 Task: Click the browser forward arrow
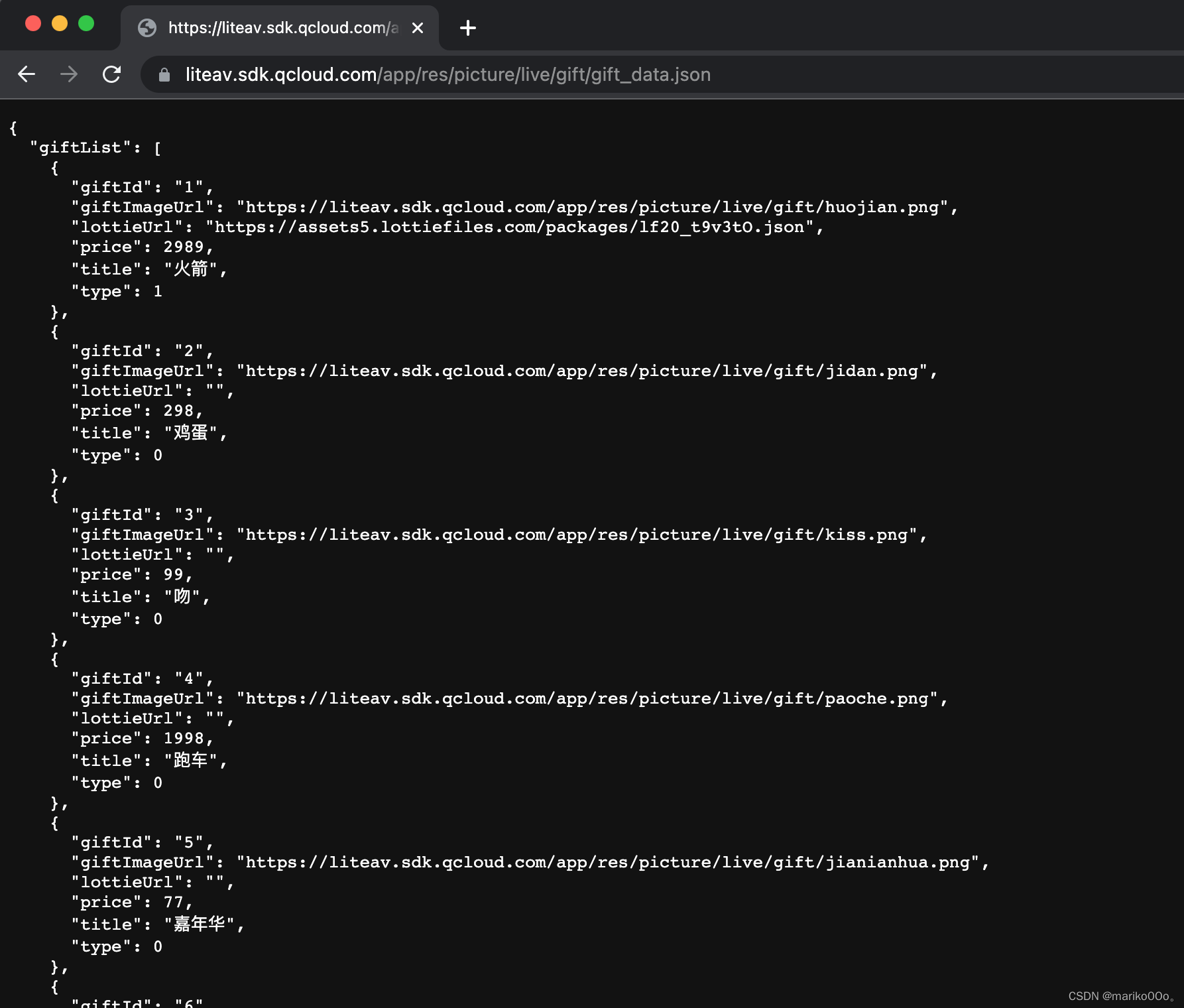pos(69,74)
